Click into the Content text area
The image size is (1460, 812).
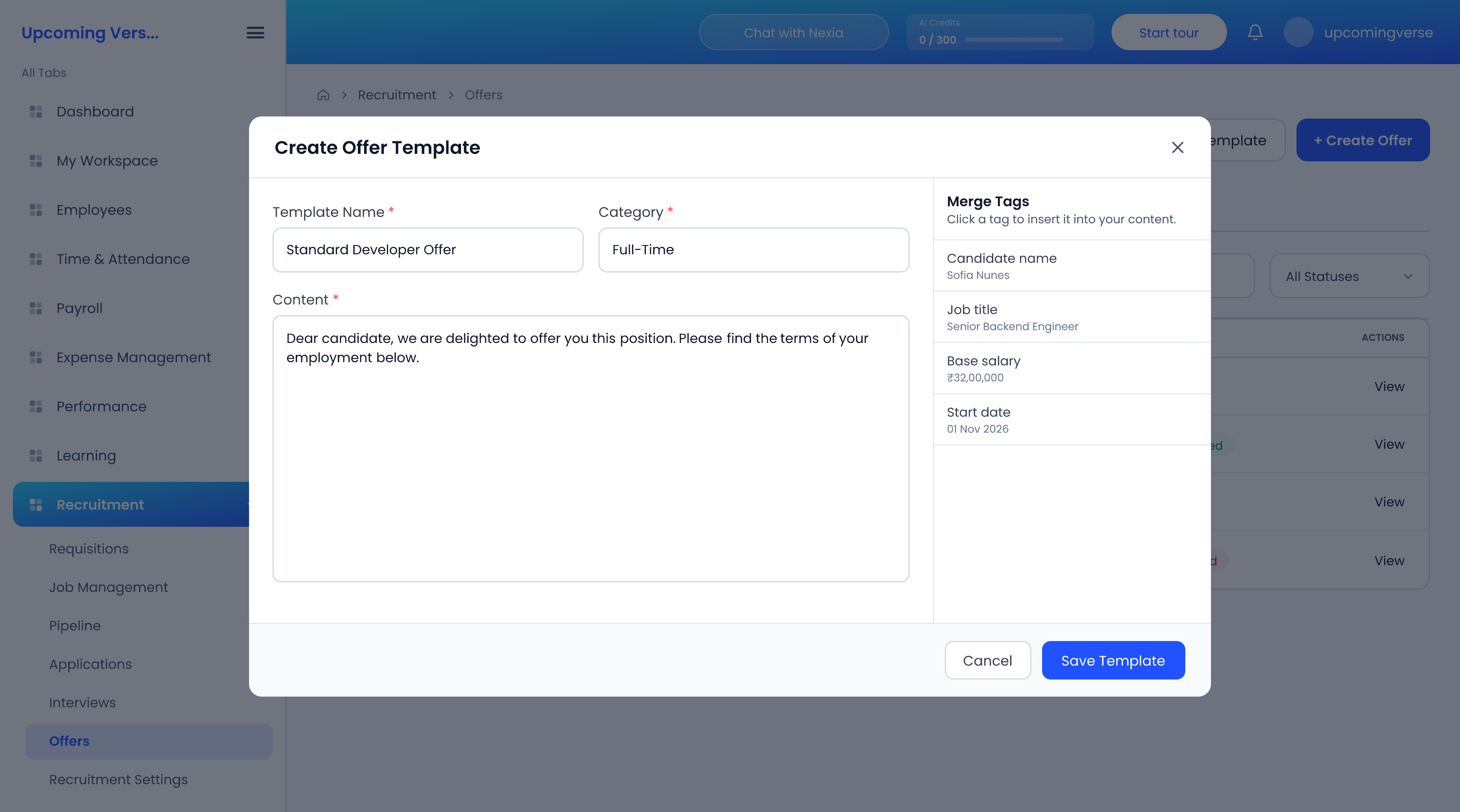[x=591, y=449]
